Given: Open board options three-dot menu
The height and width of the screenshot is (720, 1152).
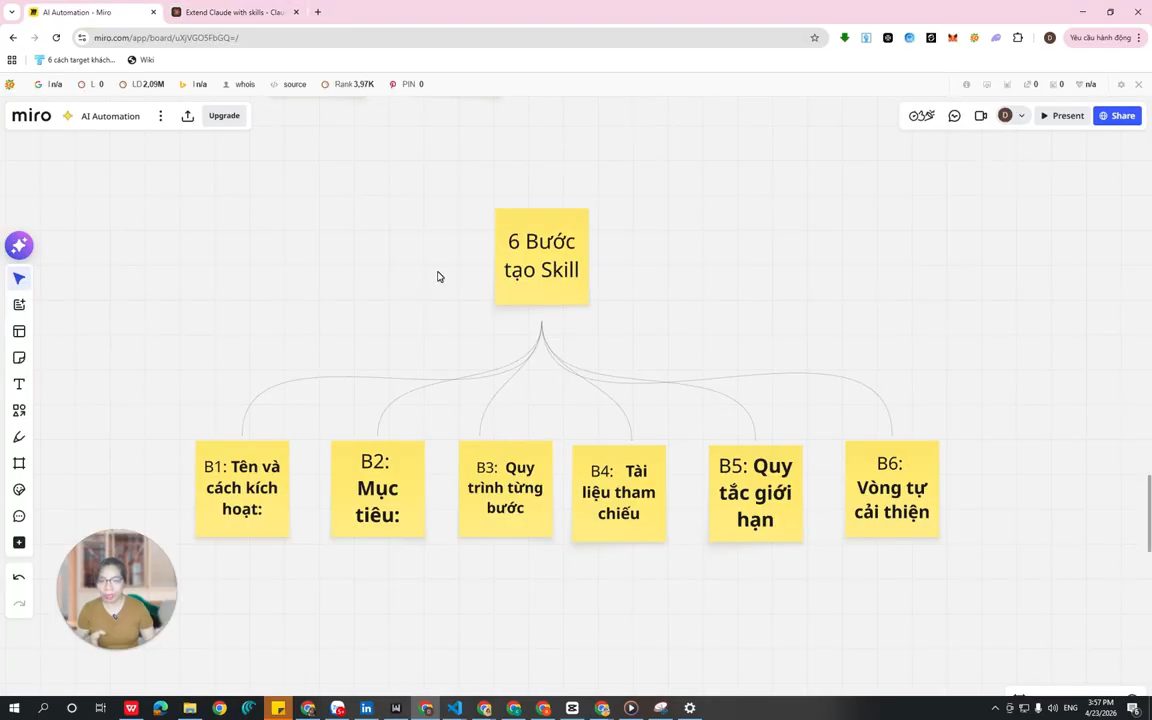Looking at the screenshot, I should [160, 116].
